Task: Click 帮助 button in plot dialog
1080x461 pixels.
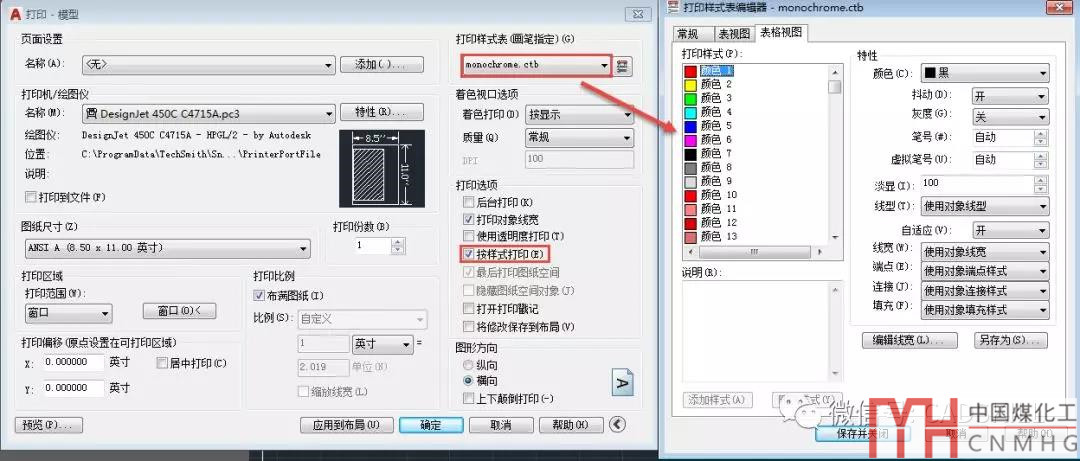Action: point(571,425)
